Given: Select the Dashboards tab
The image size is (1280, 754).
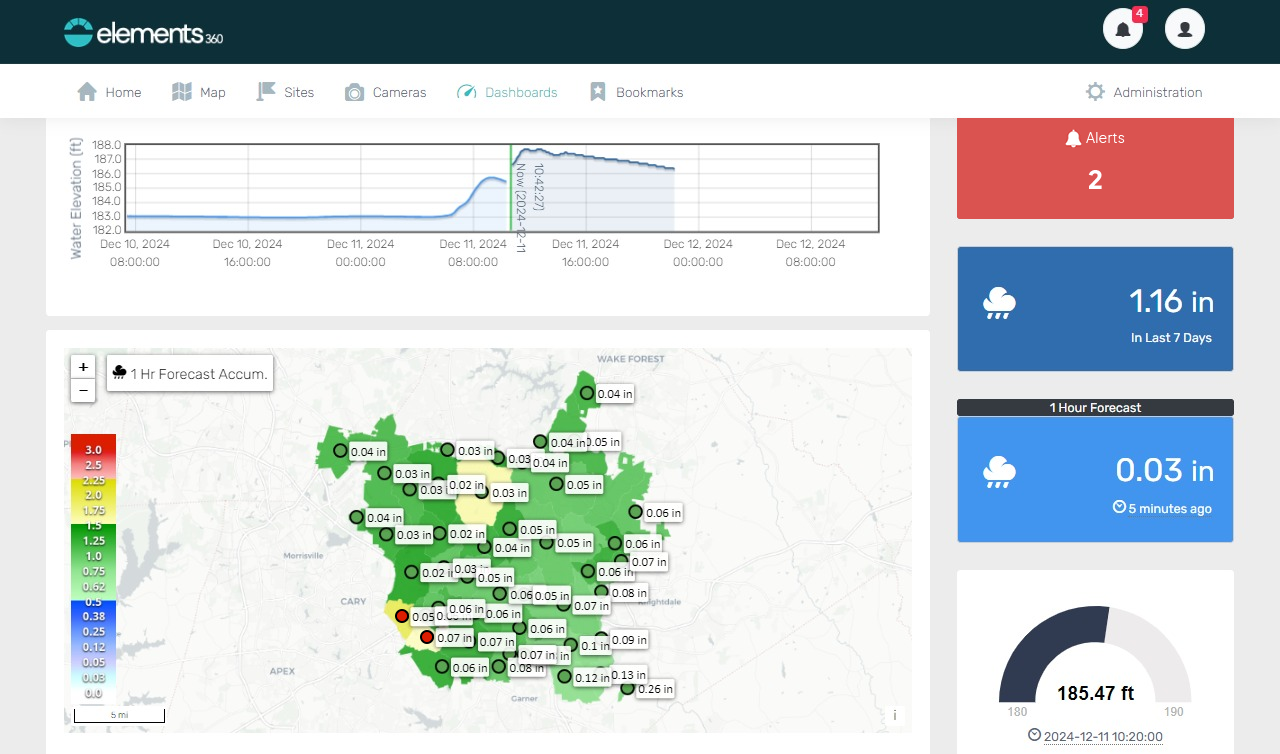Looking at the screenshot, I should click(507, 92).
